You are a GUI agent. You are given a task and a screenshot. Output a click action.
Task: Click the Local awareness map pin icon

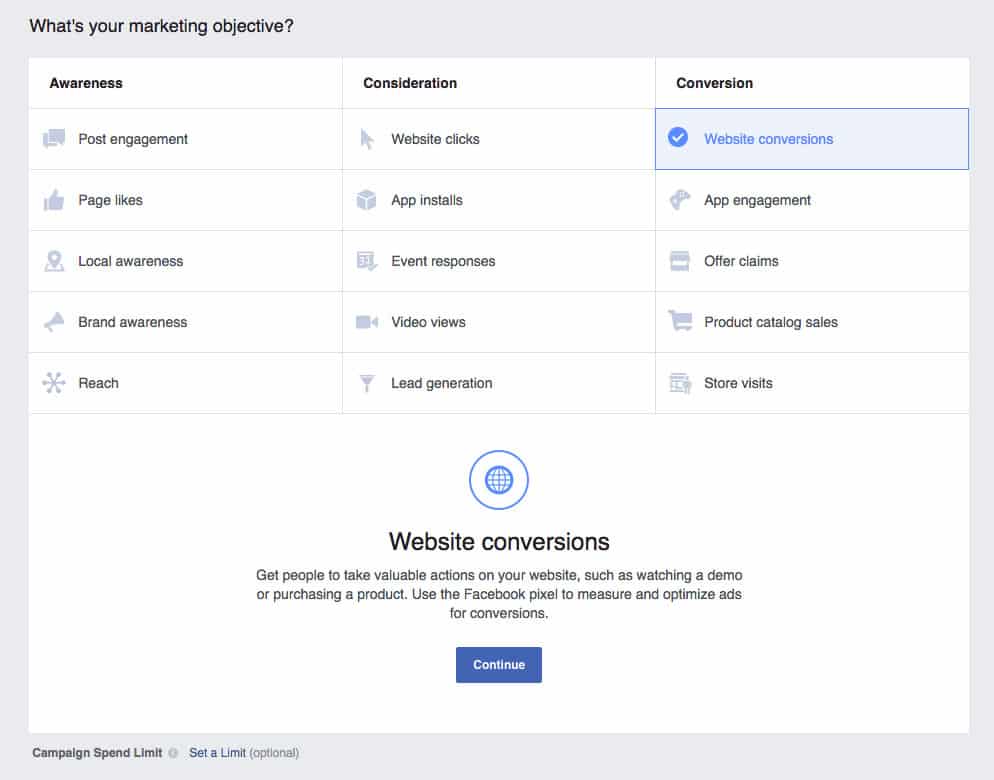click(x=54, y=261)
